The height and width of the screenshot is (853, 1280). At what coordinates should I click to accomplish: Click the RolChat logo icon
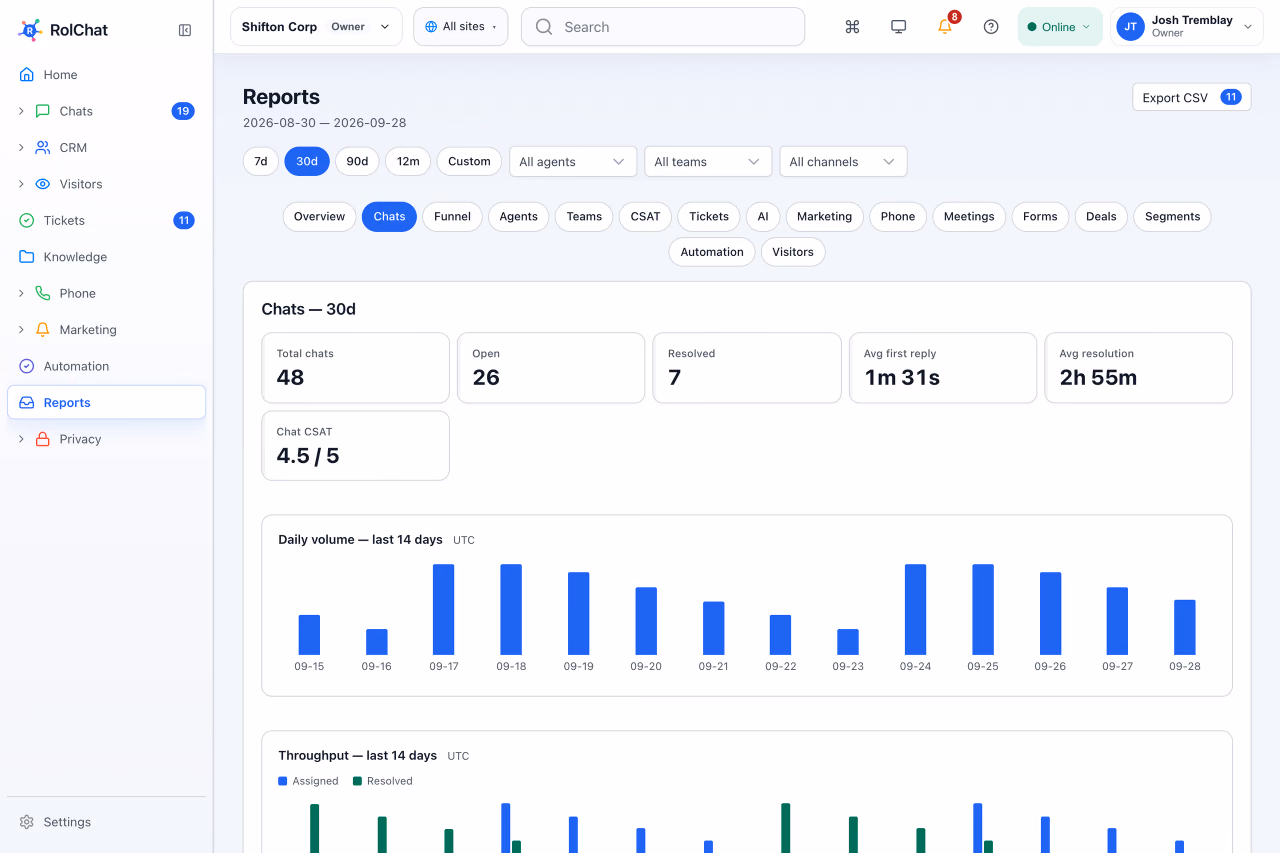click(x=29, y=30)
